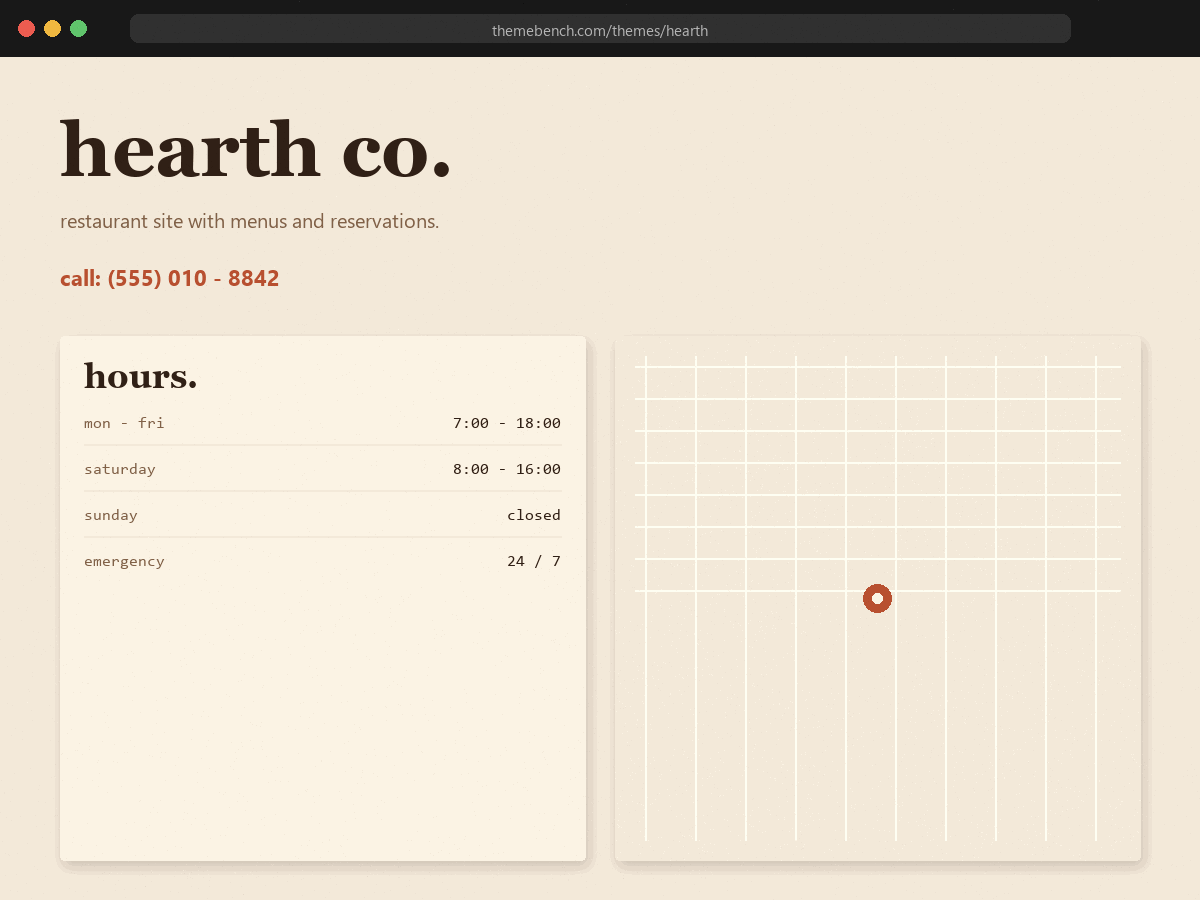Click the red close window button
Viewport: 1200px width, 900px height.
(x=27, y=28)
